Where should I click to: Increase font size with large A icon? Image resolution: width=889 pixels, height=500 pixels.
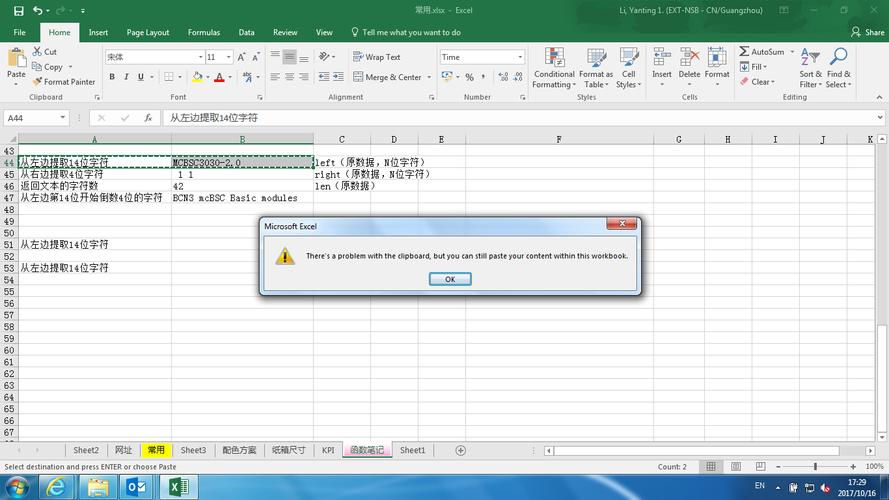point(242,57)
